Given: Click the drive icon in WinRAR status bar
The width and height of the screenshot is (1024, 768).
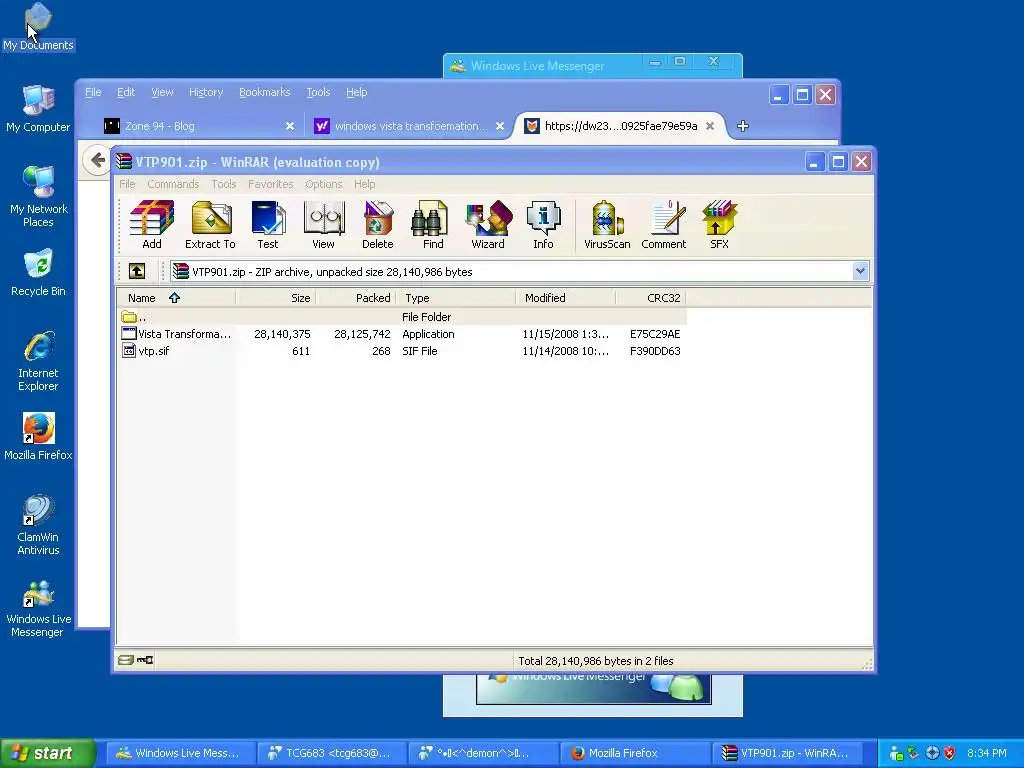Looking at the screenshot, I should pos(125,660).
